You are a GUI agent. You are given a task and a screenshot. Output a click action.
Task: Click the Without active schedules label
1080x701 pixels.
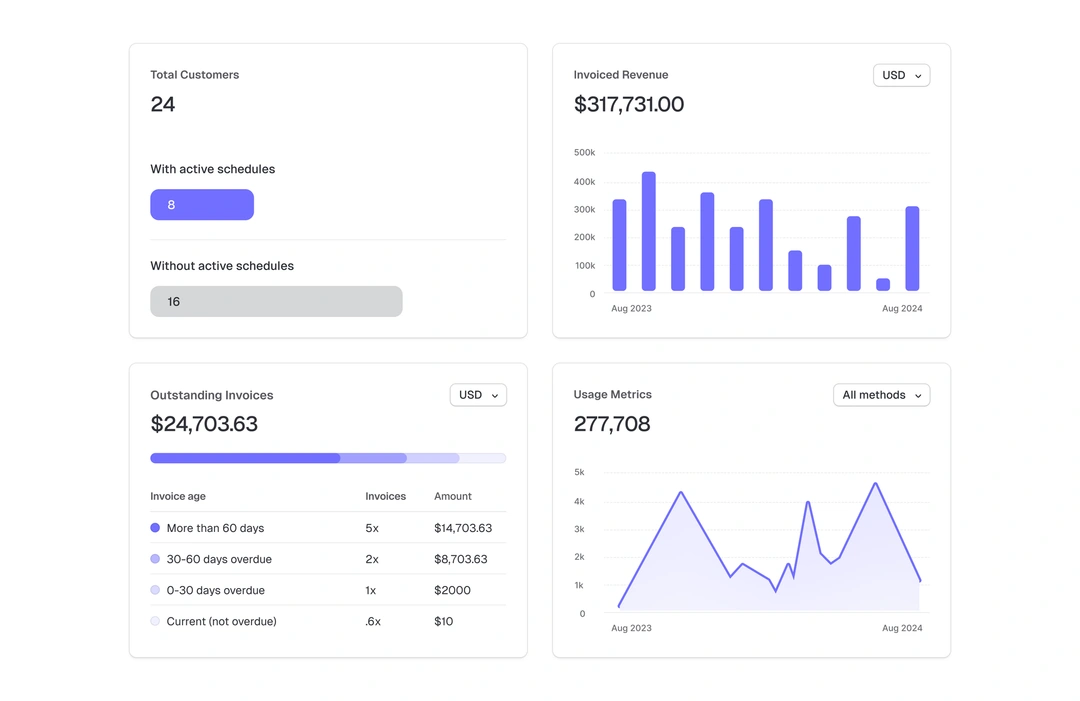click(222, 266)
